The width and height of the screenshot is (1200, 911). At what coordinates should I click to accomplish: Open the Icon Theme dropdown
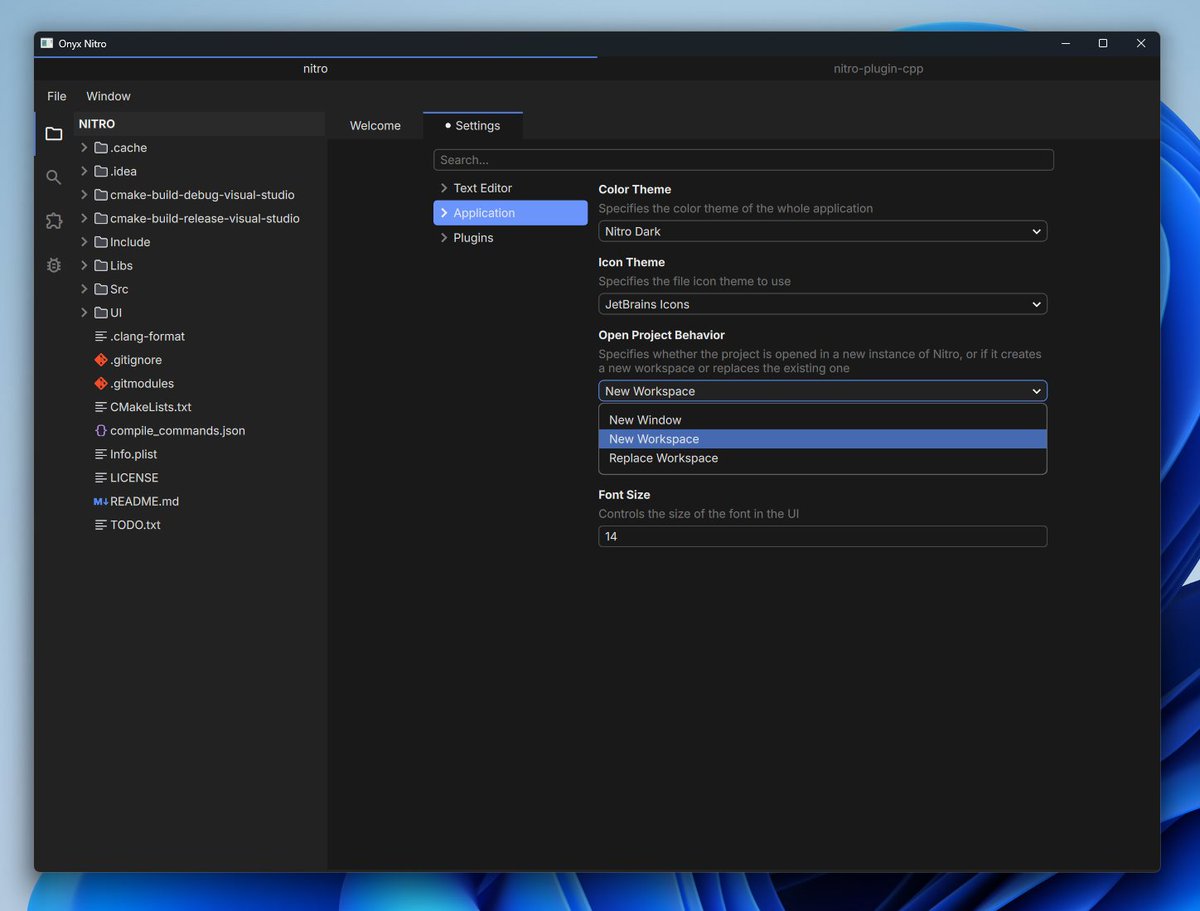[x=822, y=304]
